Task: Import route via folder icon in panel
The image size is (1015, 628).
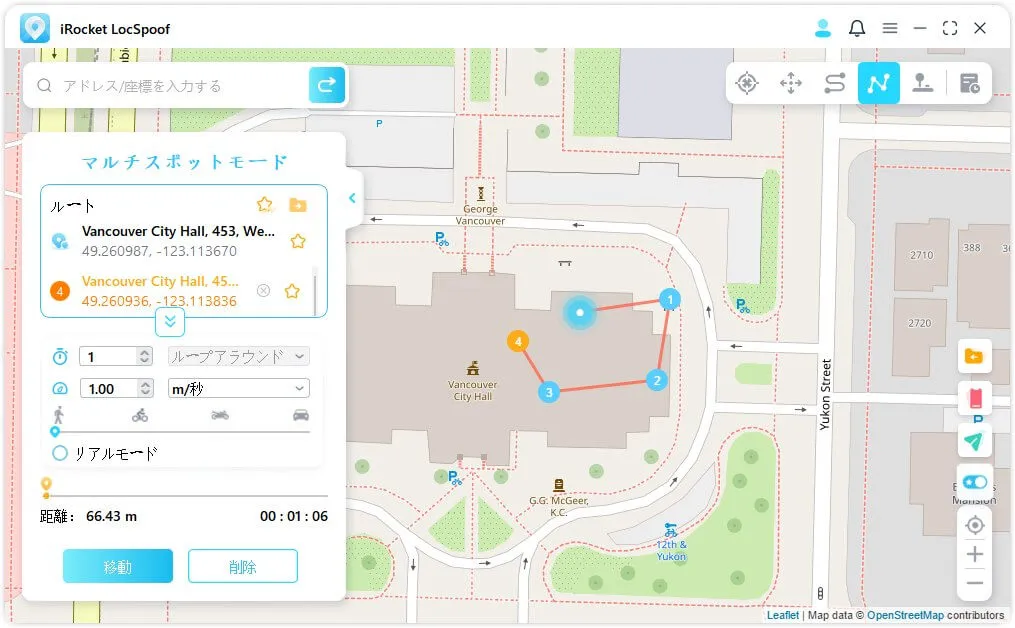Action: pos(298,205)
